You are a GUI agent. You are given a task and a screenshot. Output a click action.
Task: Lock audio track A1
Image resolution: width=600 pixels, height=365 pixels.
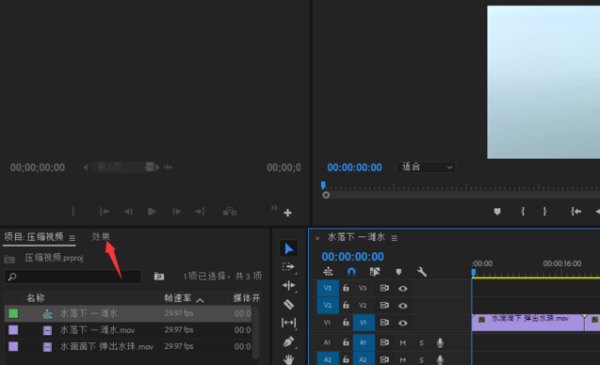pyautogui.click(x=346, y=342)
